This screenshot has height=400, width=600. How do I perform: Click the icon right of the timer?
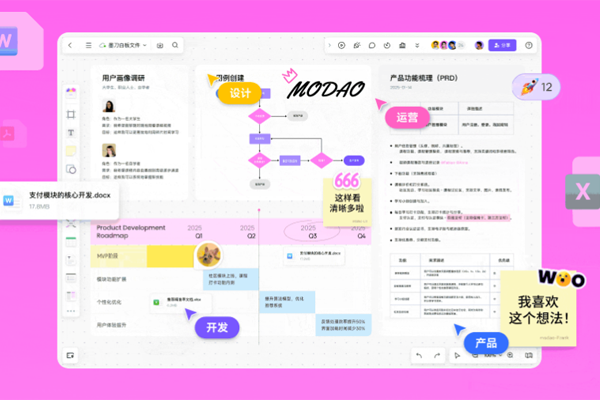click(x=402, y=45)
